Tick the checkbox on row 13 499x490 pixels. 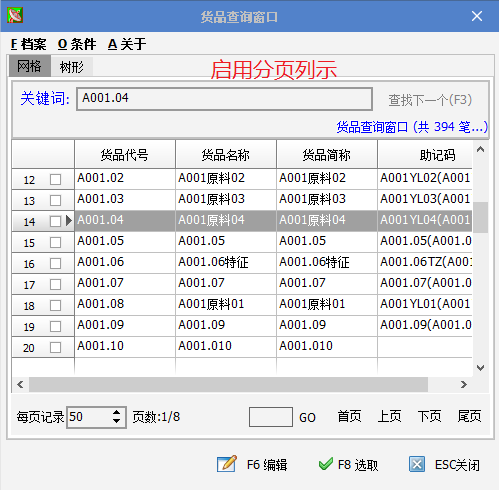[x=55, y=200]
